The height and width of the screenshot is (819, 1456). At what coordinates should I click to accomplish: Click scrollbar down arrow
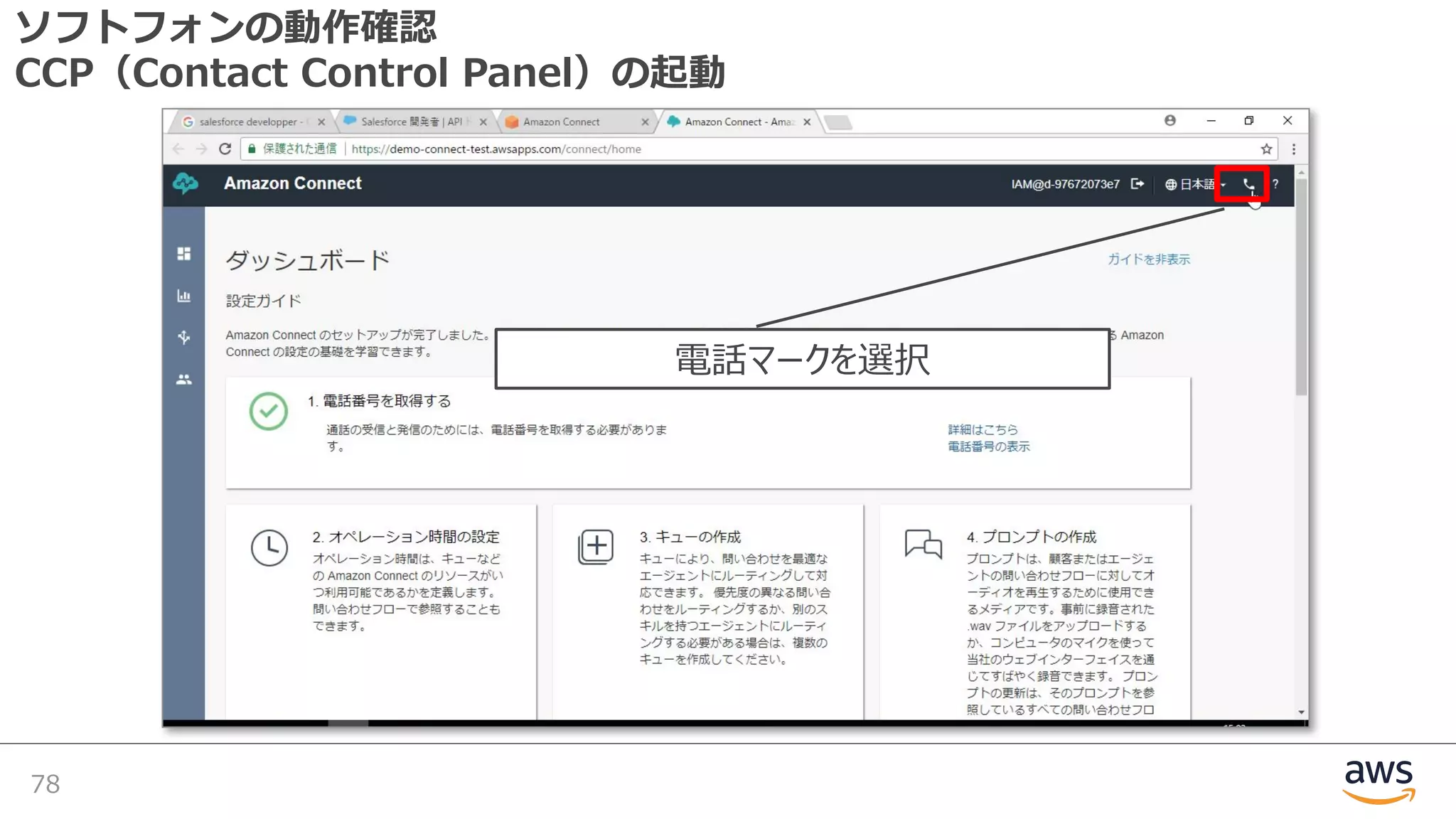point(1301,712)
